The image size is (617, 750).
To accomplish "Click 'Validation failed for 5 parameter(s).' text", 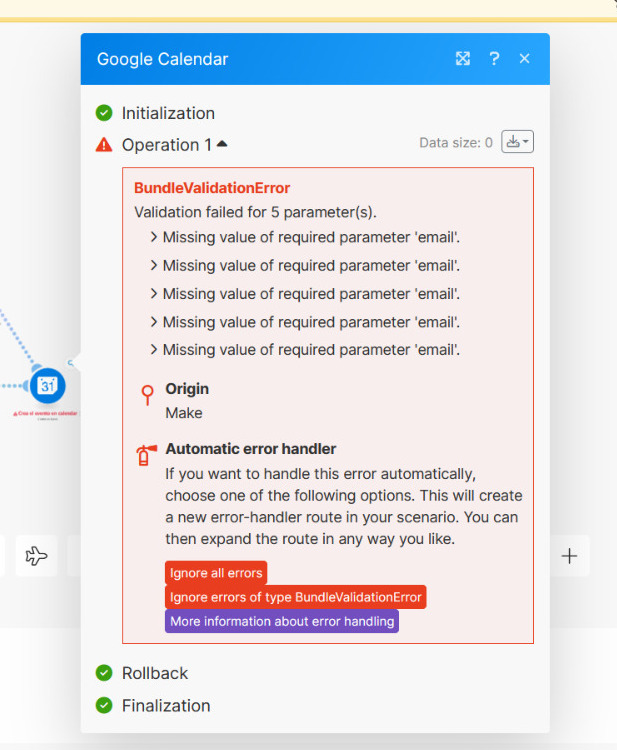I will pos(255,212).
